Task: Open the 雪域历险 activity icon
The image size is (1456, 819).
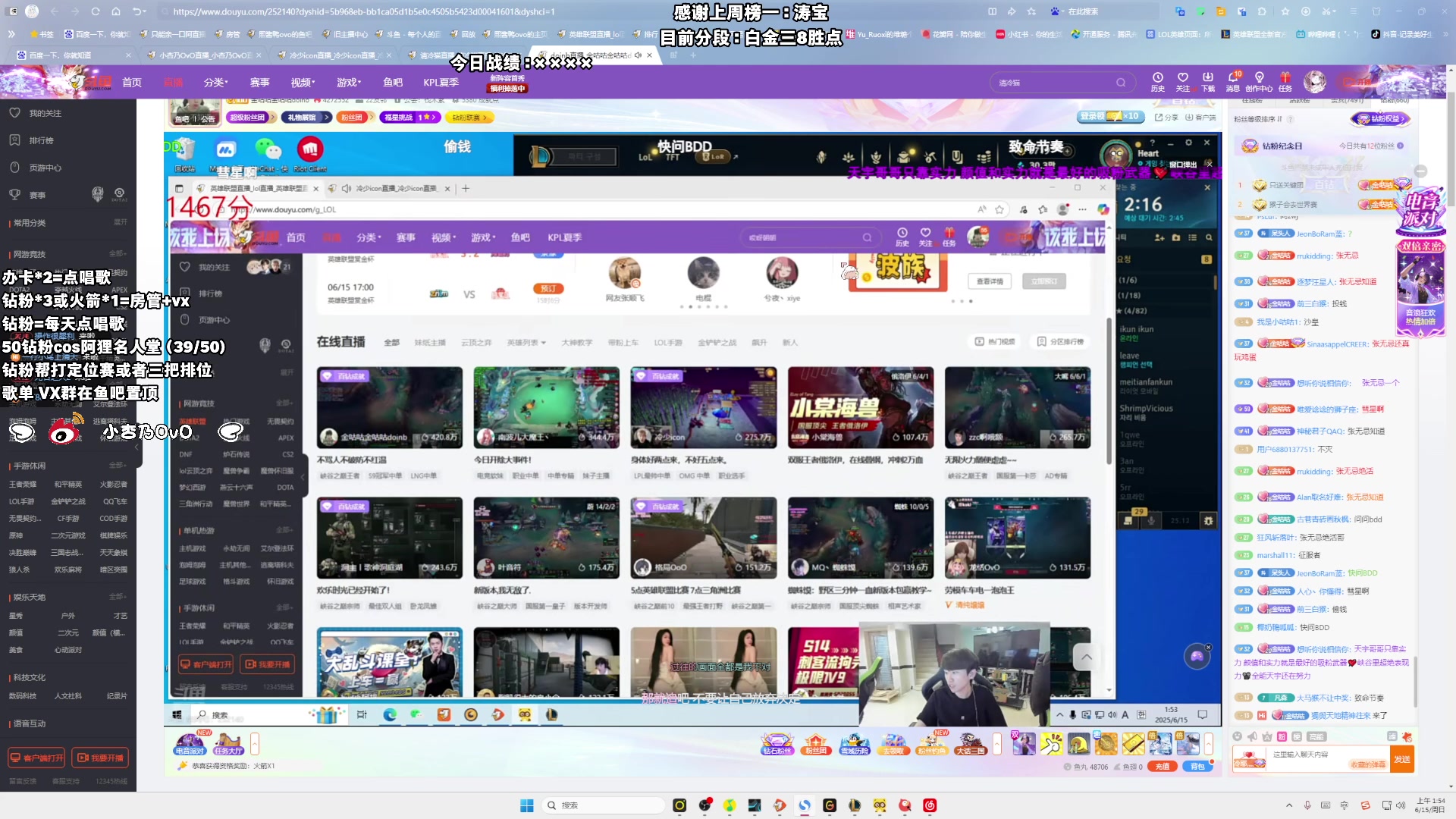Action: pos(855,744)
